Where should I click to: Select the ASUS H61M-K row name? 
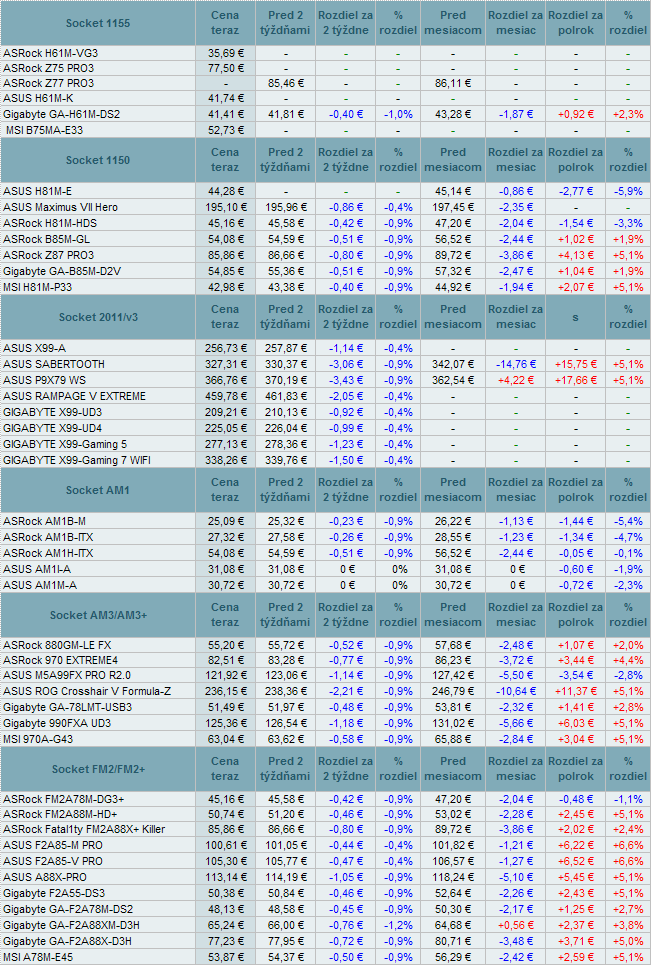[x=38, y=97]
